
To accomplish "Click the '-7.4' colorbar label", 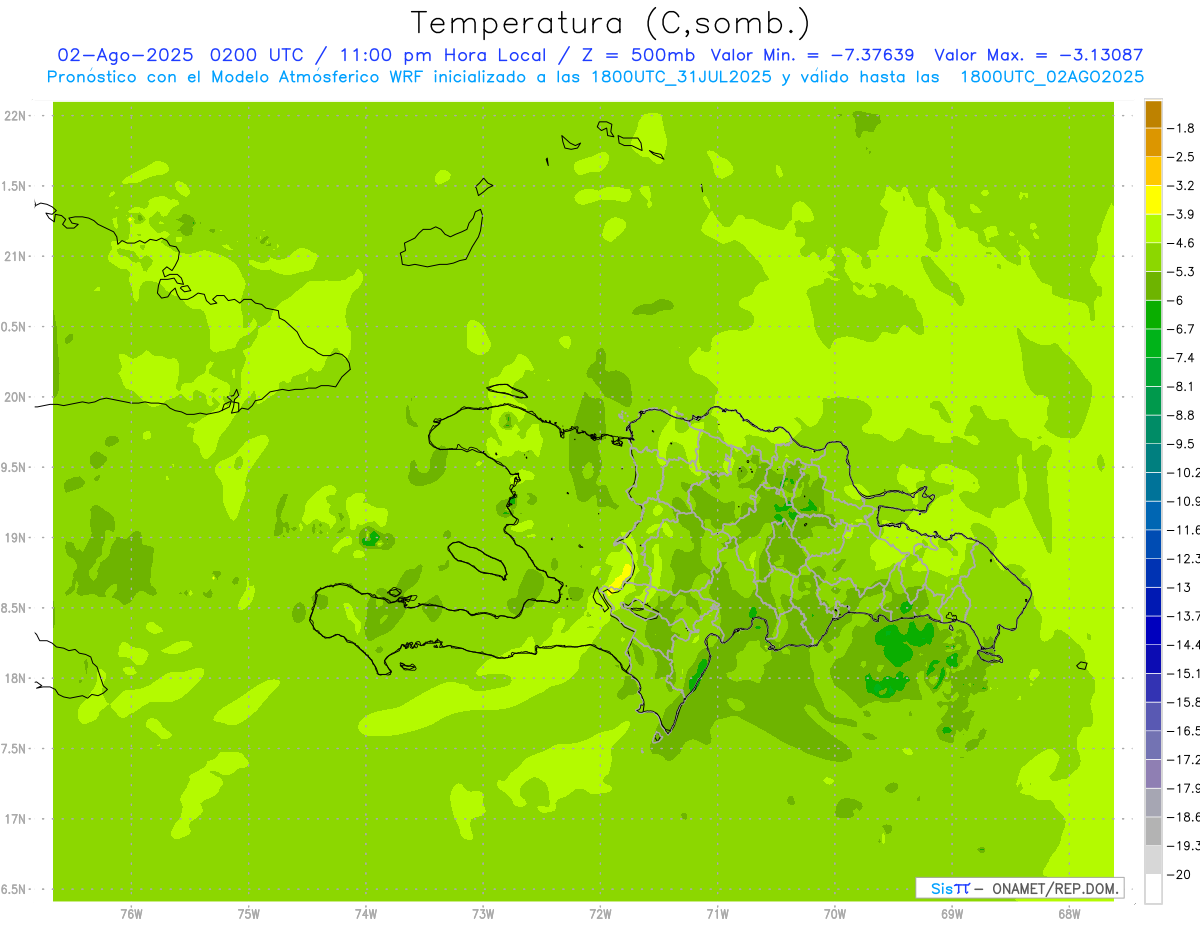I will (x=1182, y=357).
